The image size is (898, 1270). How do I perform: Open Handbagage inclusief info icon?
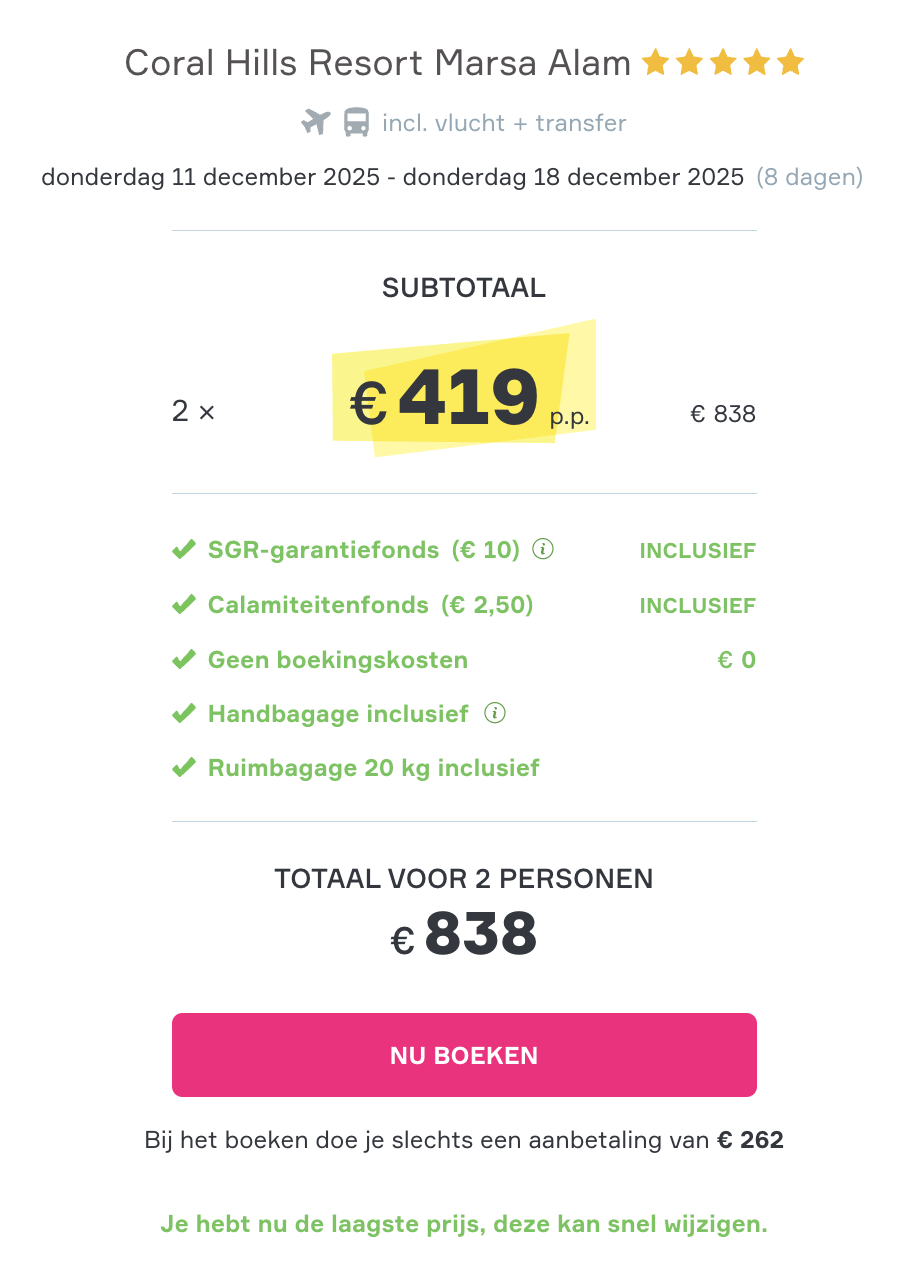coord(494,713)
